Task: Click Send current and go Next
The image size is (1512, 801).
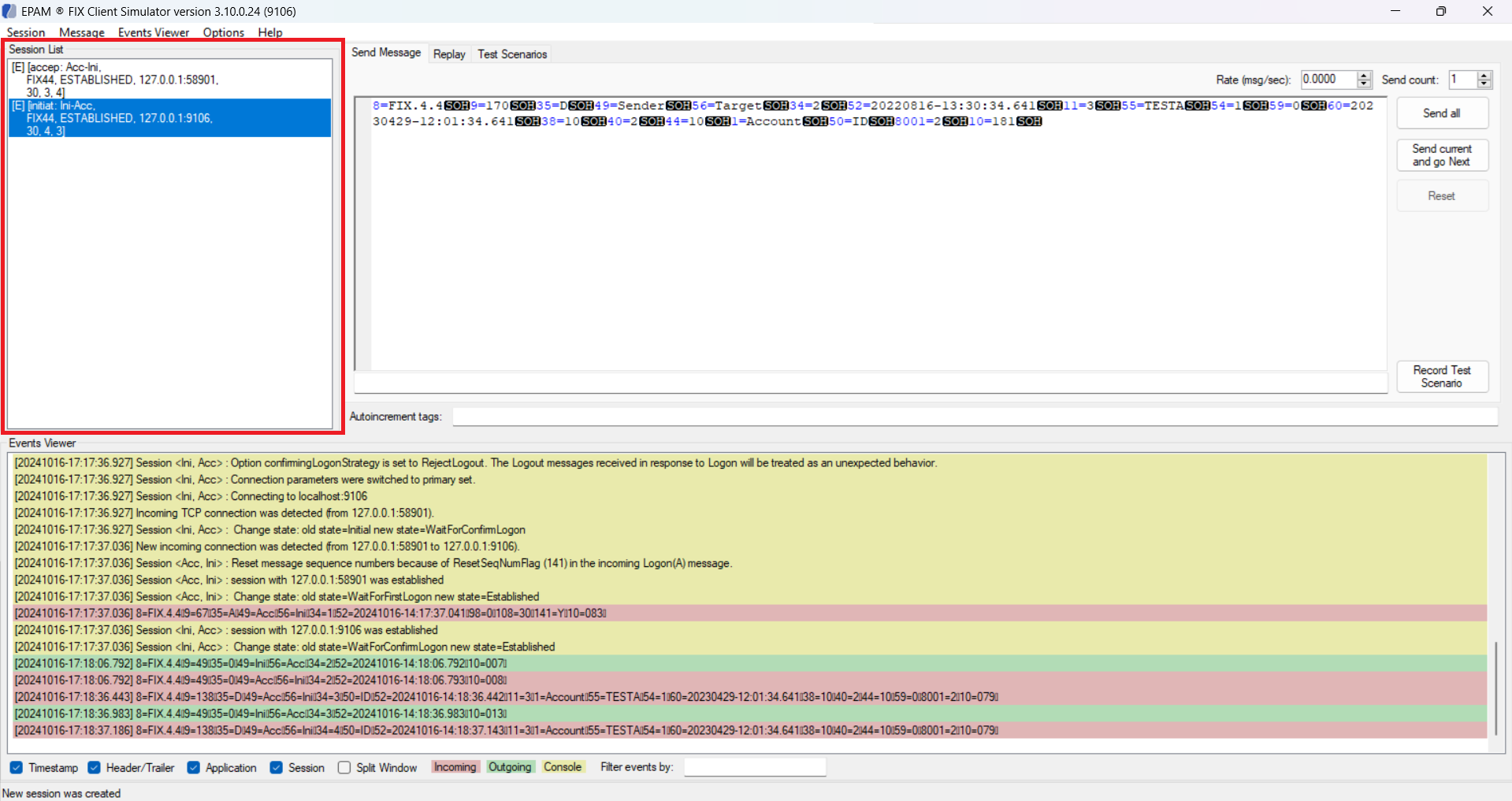Action: pos(1442,155)
